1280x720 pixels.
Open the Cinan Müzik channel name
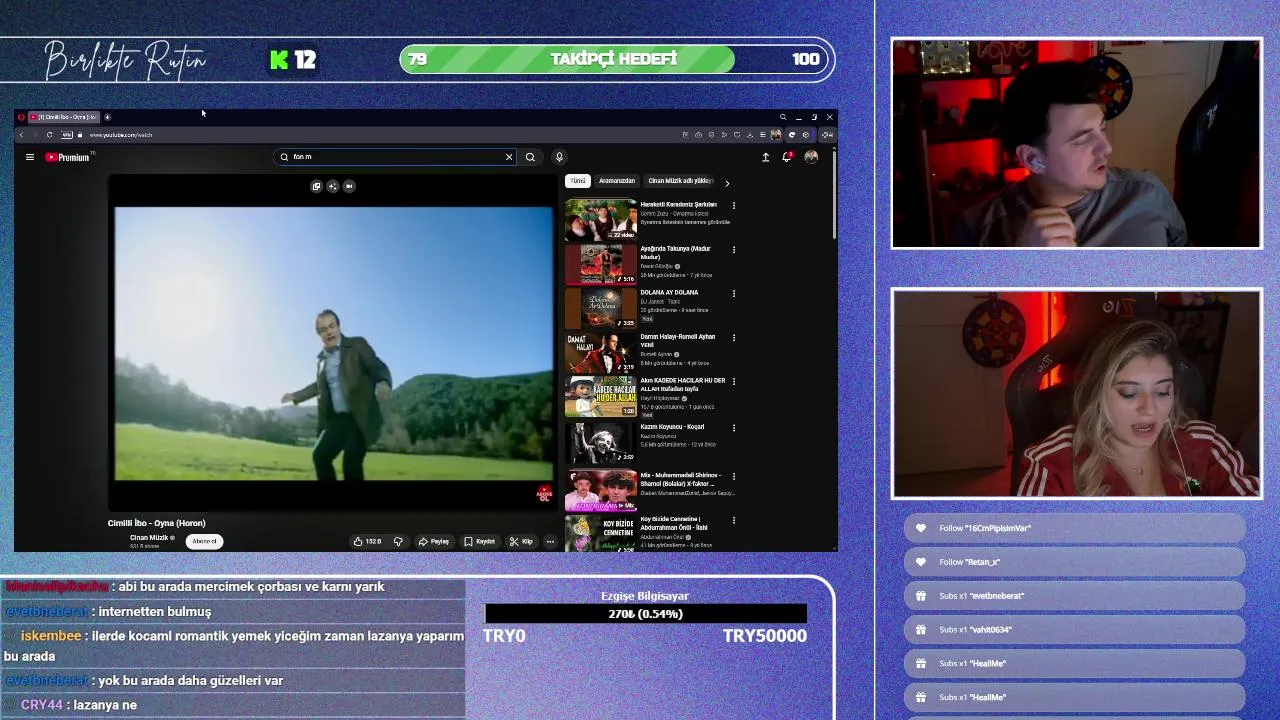(149, 538)
